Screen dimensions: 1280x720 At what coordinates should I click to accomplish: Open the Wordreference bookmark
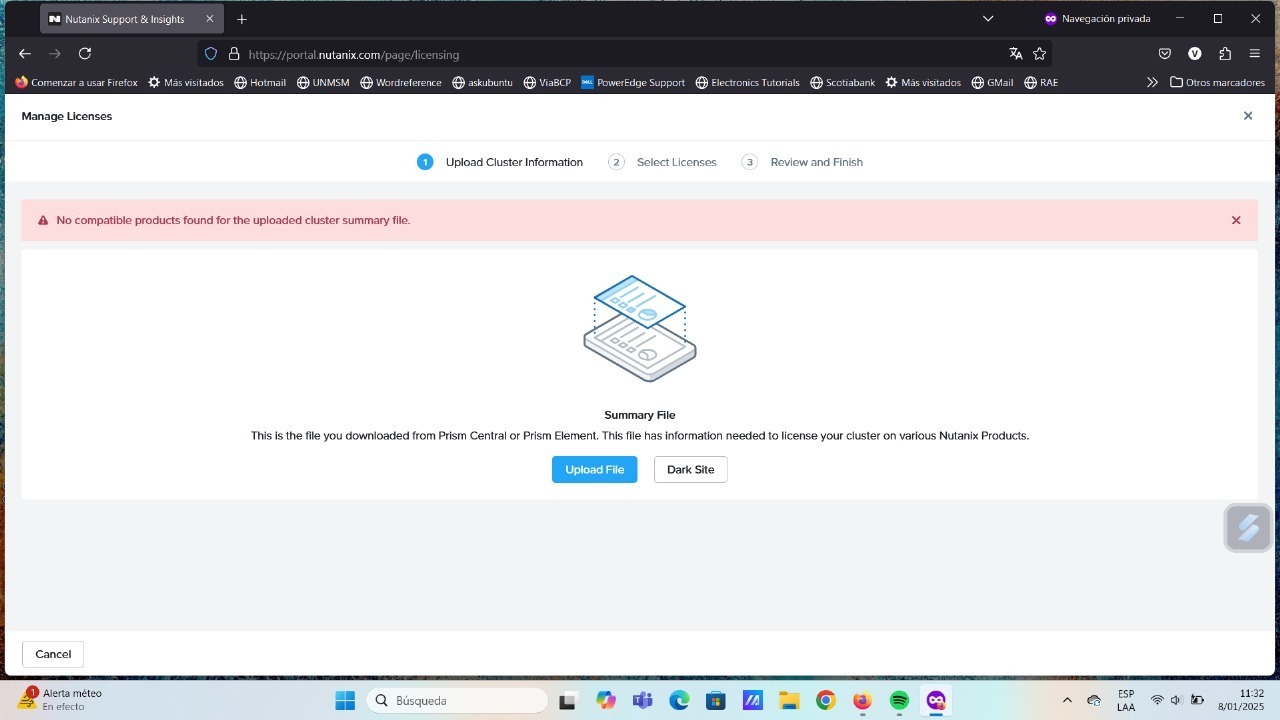click(x=401, y=83)
